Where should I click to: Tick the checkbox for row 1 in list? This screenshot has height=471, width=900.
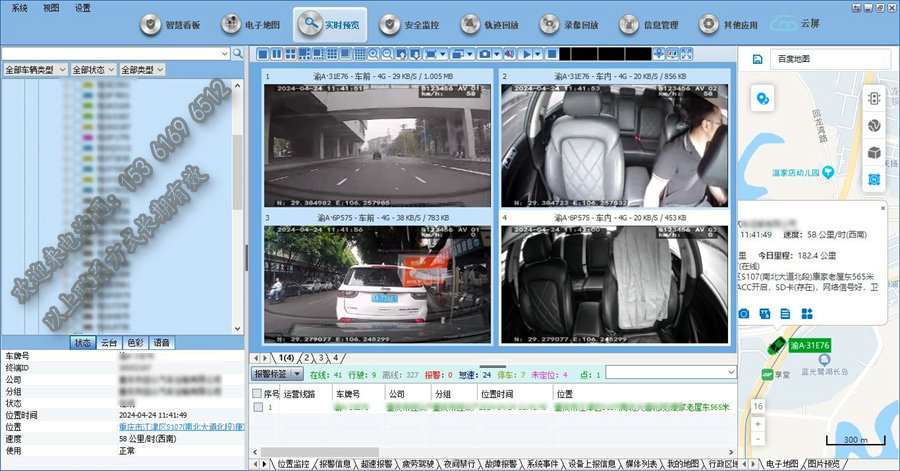coord(258,408)
